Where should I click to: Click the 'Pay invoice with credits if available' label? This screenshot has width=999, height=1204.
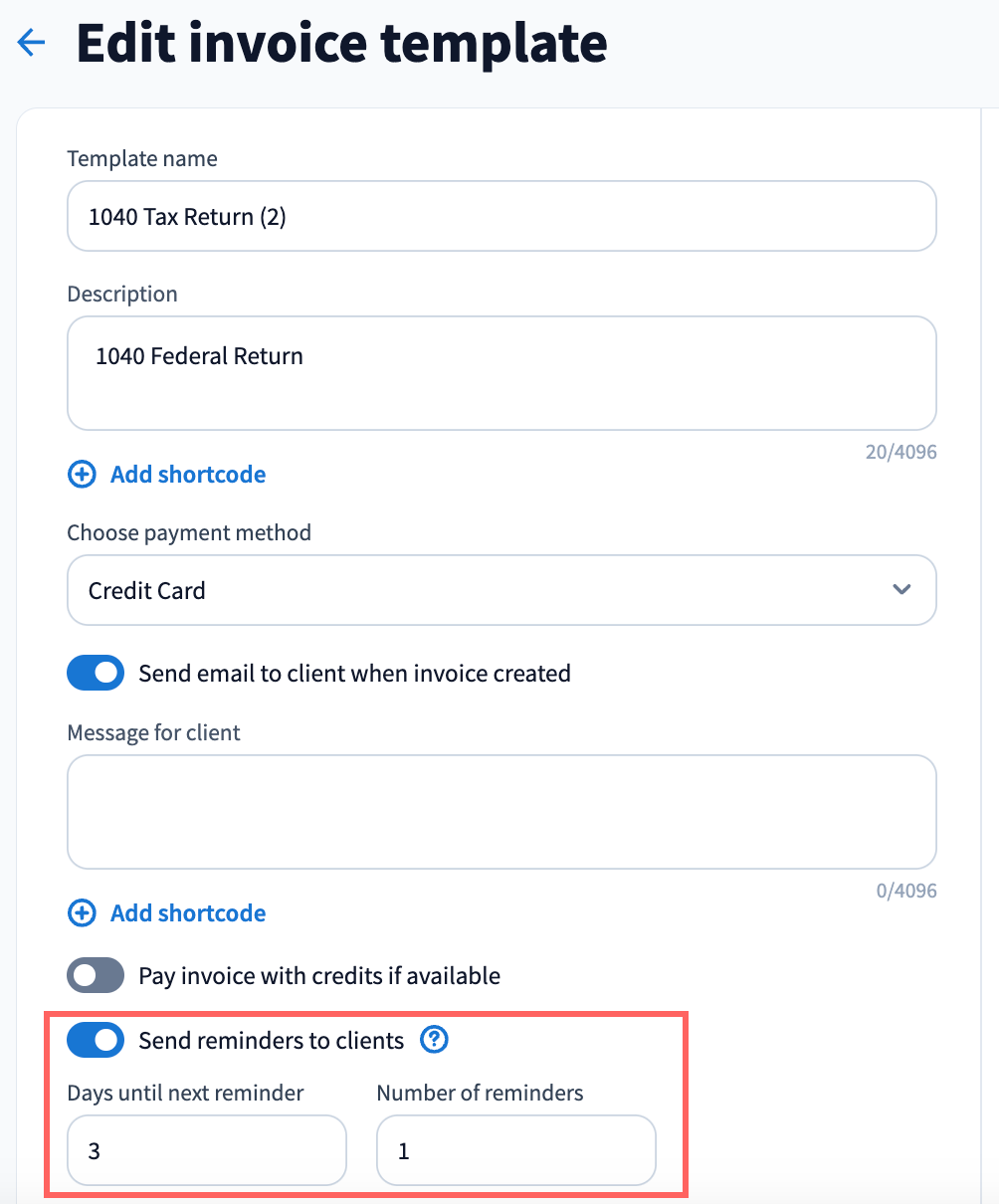tap(319, 976)
